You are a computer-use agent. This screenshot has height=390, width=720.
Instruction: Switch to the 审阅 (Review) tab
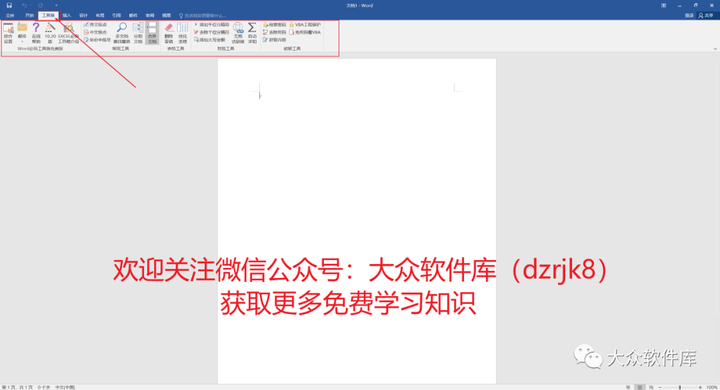pos(150,16)
